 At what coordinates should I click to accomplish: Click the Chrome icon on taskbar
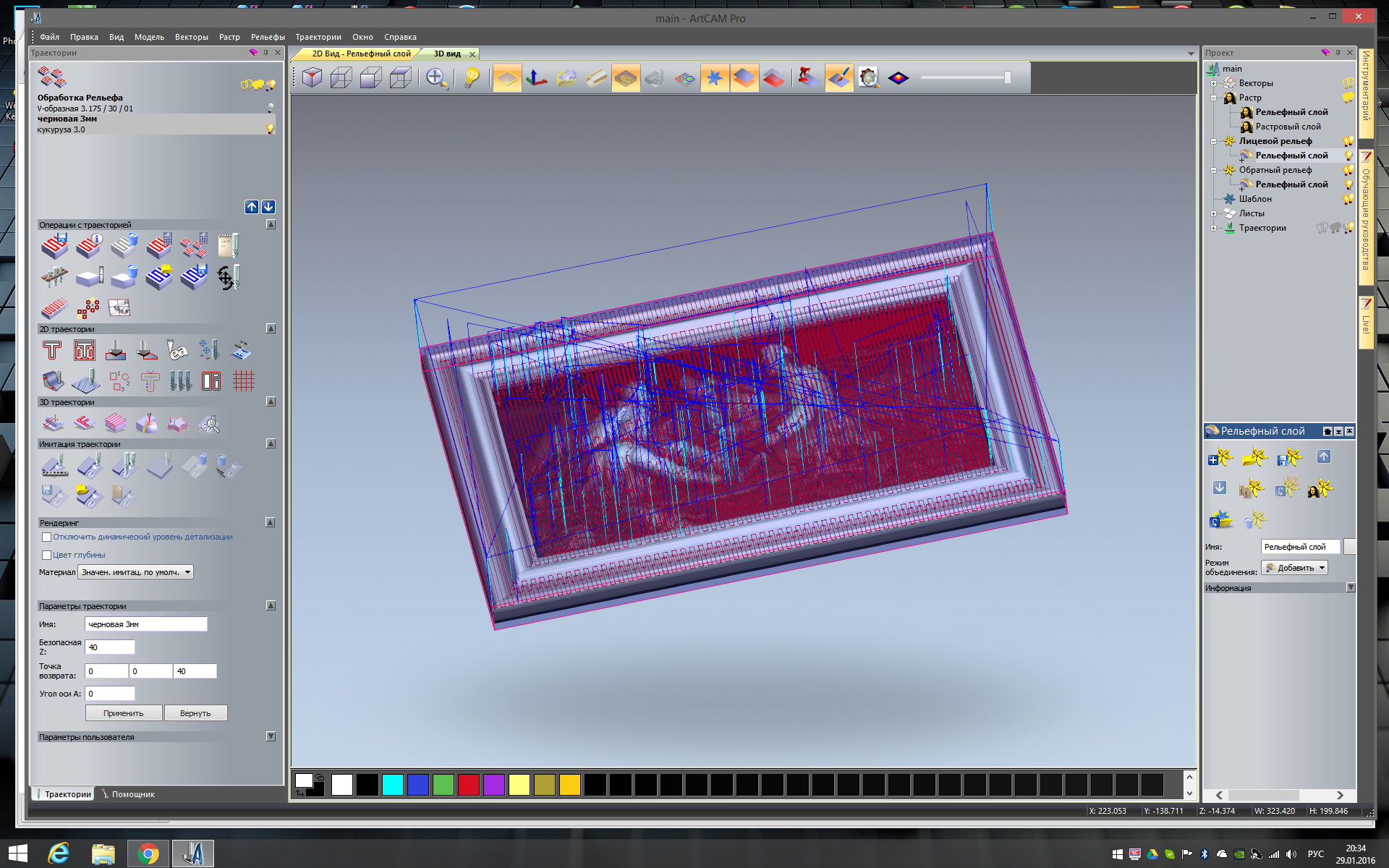148,854
